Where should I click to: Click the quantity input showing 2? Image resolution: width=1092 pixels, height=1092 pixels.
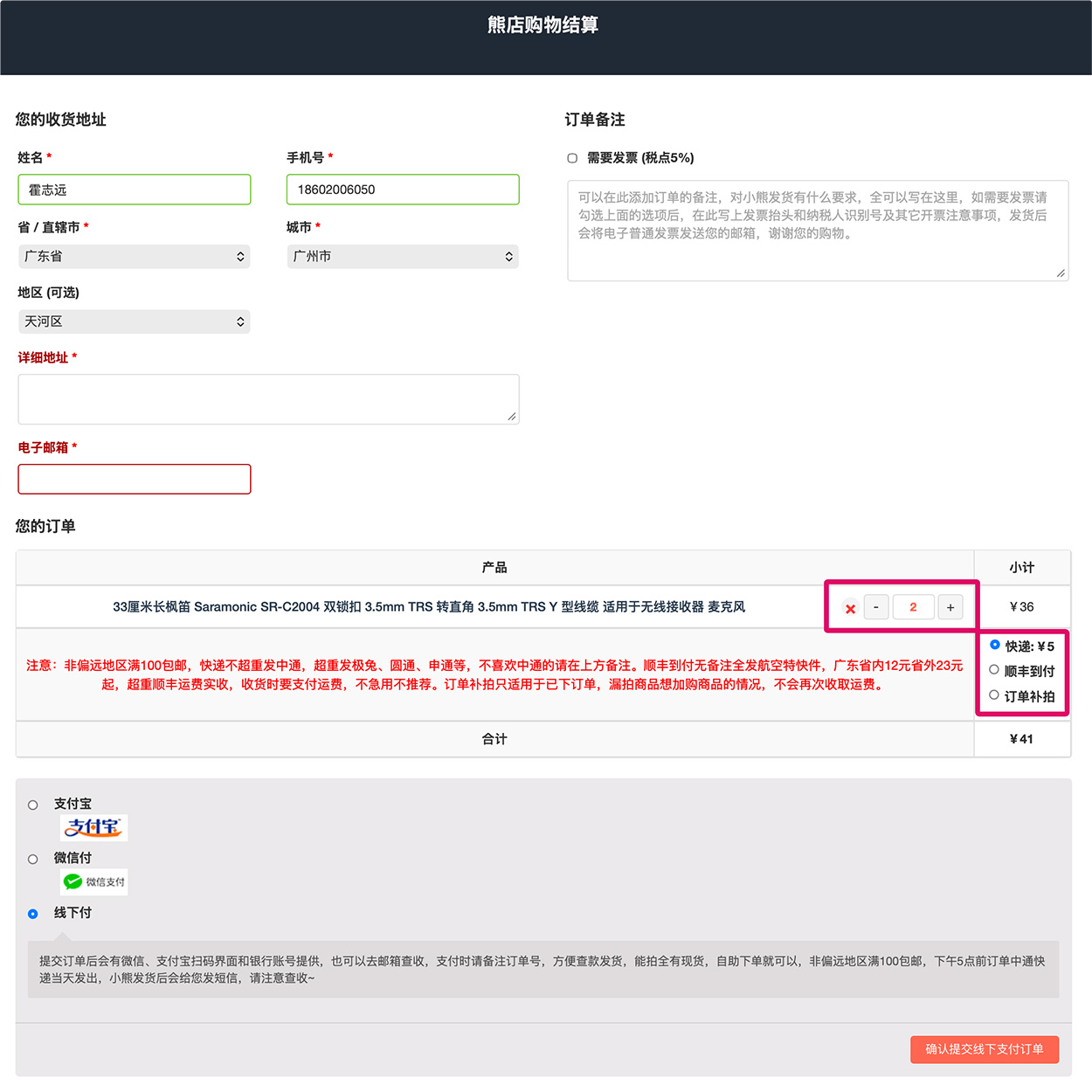coord(913,607)
